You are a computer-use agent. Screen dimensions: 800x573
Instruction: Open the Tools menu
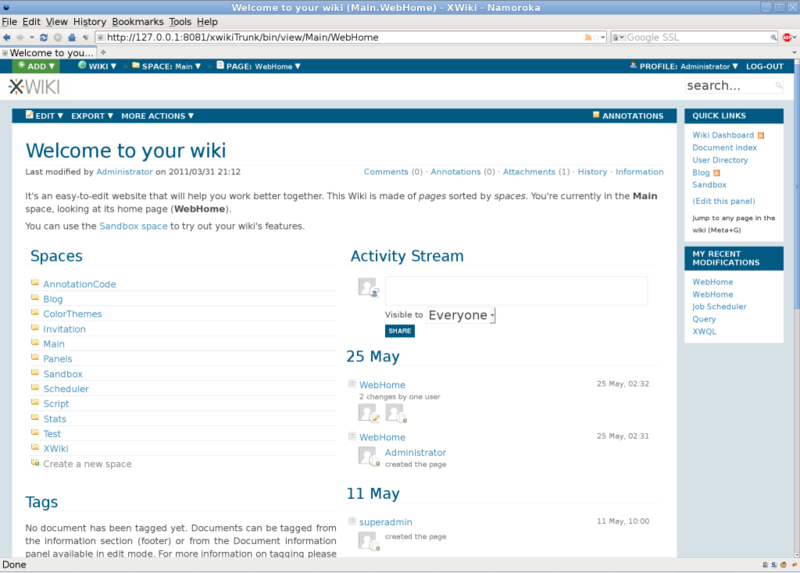coord(180,22)
